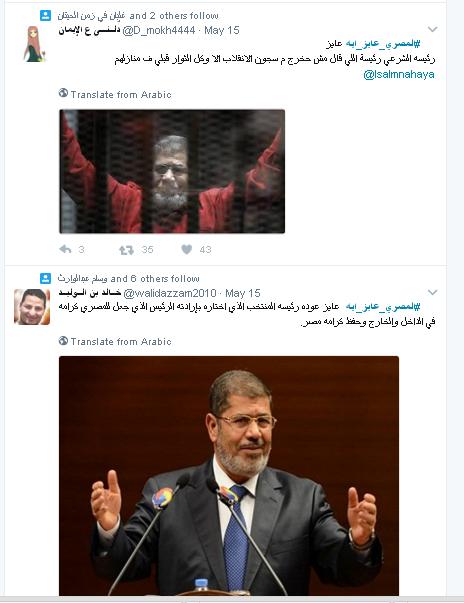Open profile photo avatar of @walidazzam2010
Screen dimensions: 464x603
(x=32, y=307)
